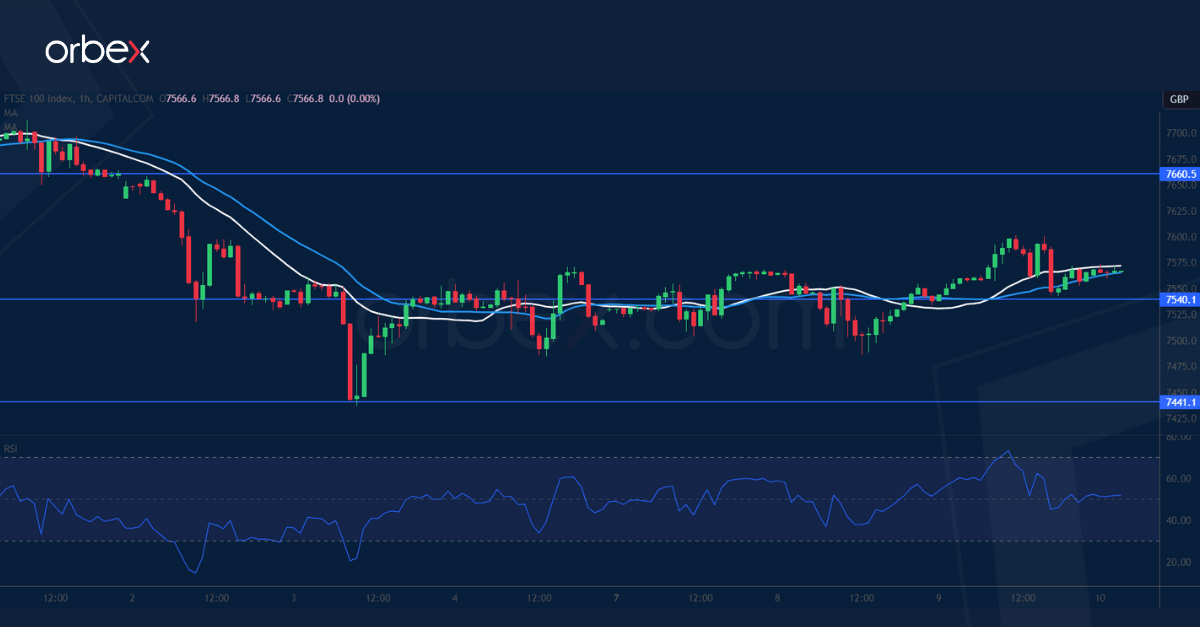Open the CAPITALCOM exchange label
The height and width of the screenshot is (627, 1200).
123,99
